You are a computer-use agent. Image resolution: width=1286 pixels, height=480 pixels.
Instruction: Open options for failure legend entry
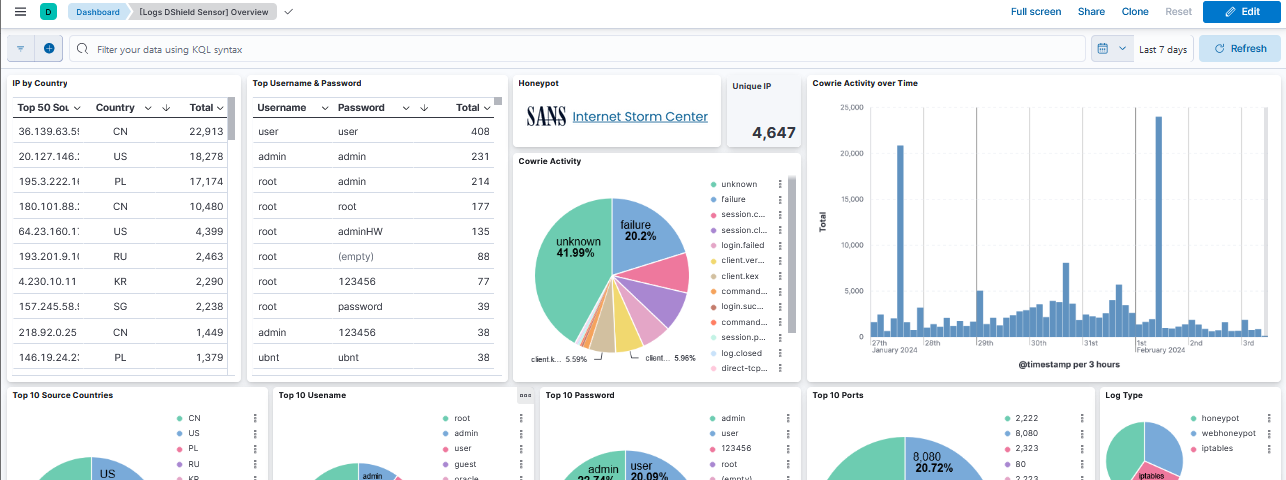(x=780, y=200)
